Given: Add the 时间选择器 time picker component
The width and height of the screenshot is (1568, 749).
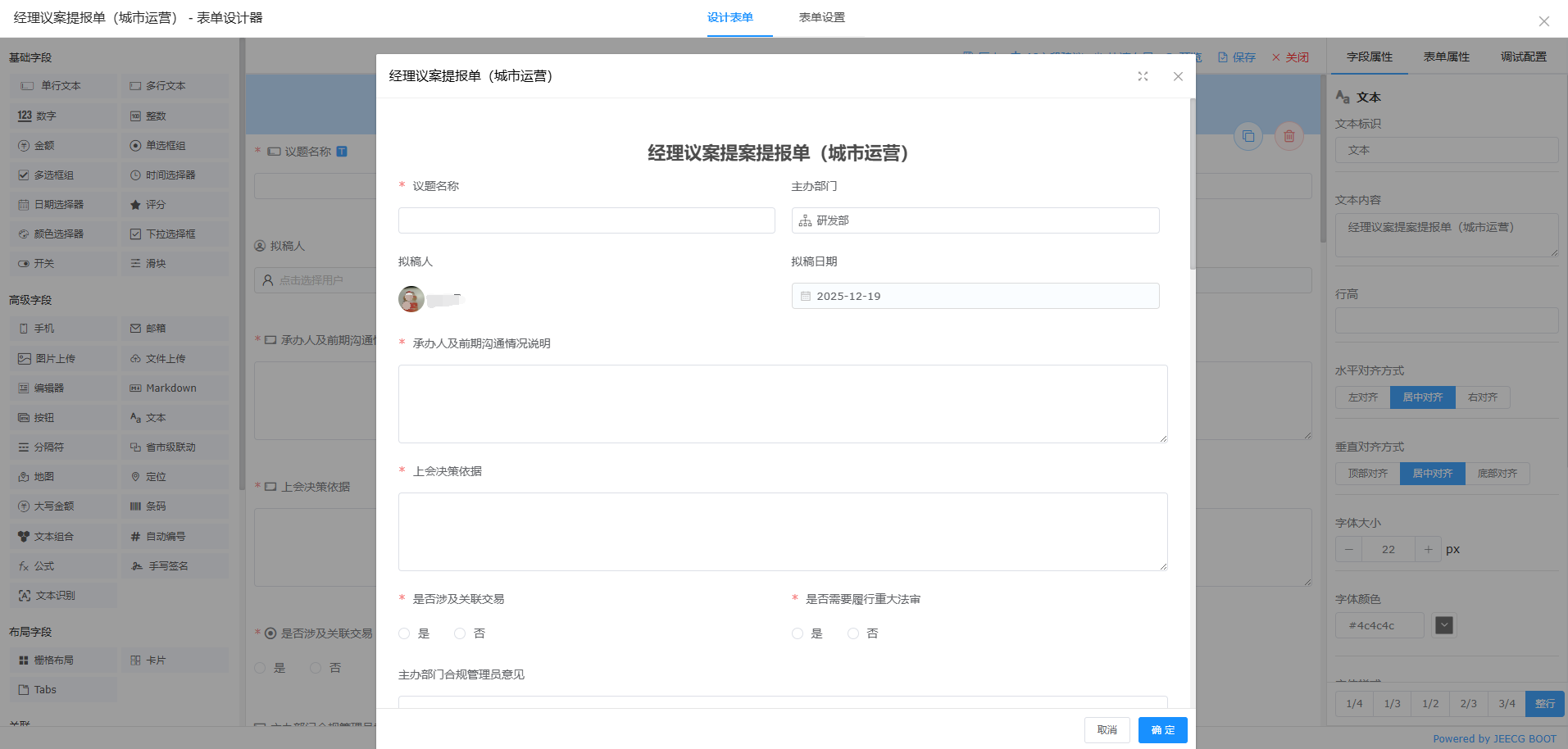Looking at the screenshot, I should tap(175, 175).
